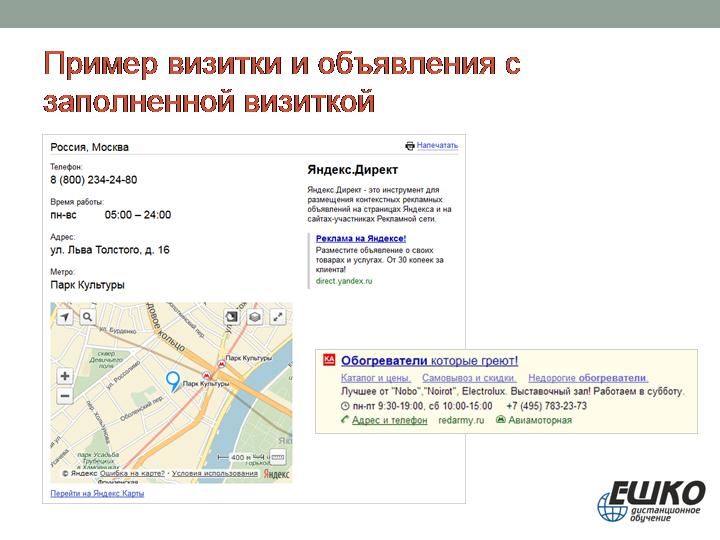
Task: Open the Условия использования link
Action: click(214, 473)
